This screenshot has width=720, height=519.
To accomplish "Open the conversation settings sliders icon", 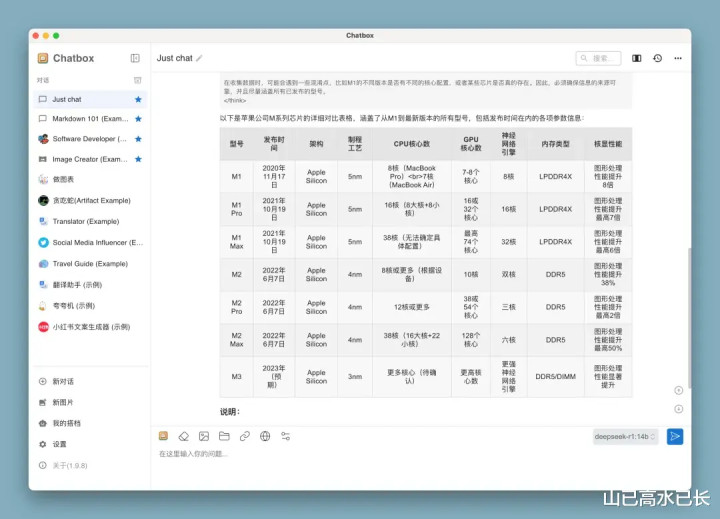I will pos(285,436).
